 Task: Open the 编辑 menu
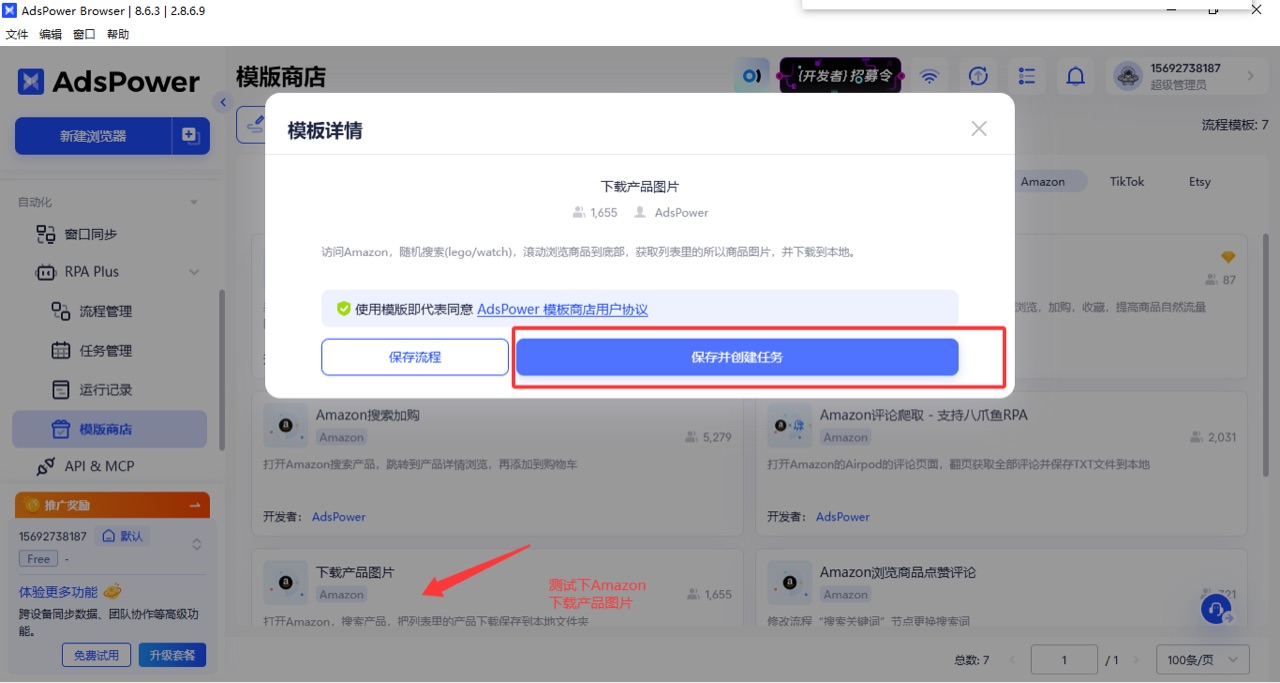click(x=50, y=34)
